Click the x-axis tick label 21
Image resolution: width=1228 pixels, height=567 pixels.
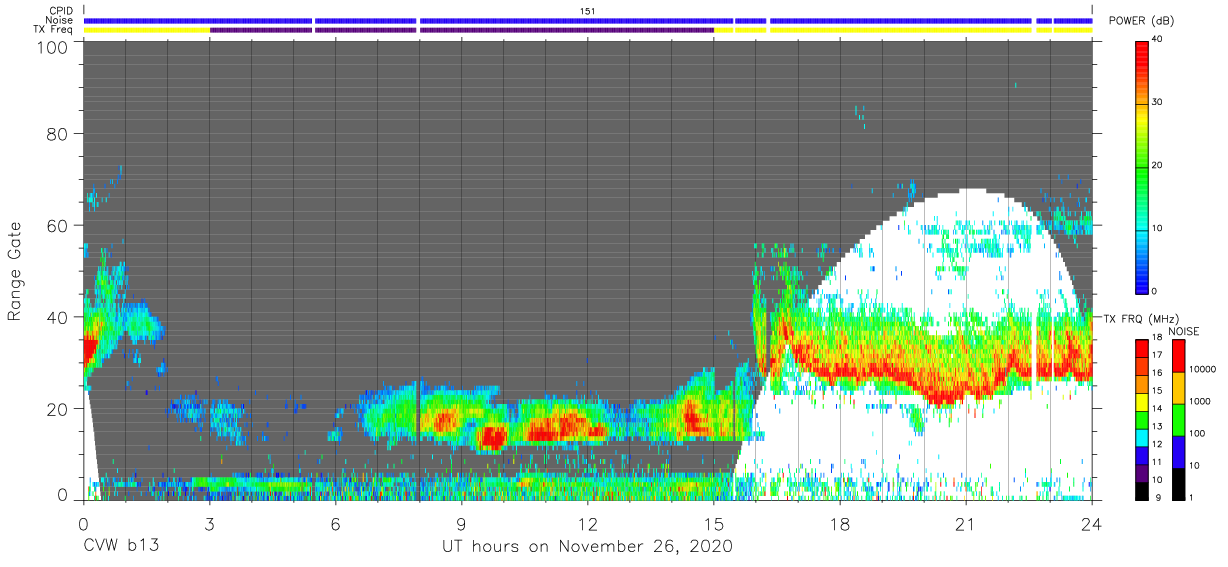(965, 523)
